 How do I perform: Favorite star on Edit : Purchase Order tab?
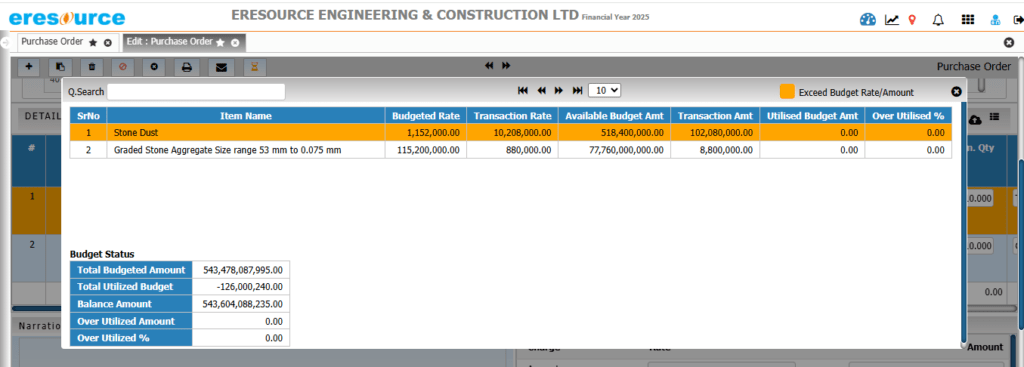point(220,42)
